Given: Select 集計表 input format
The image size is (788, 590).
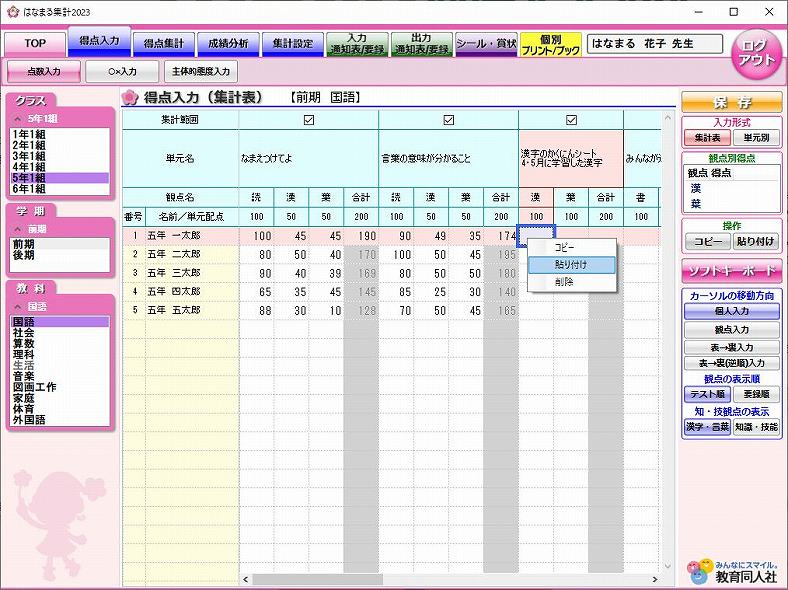Looking at the screenshot, I should click(707, 138).
